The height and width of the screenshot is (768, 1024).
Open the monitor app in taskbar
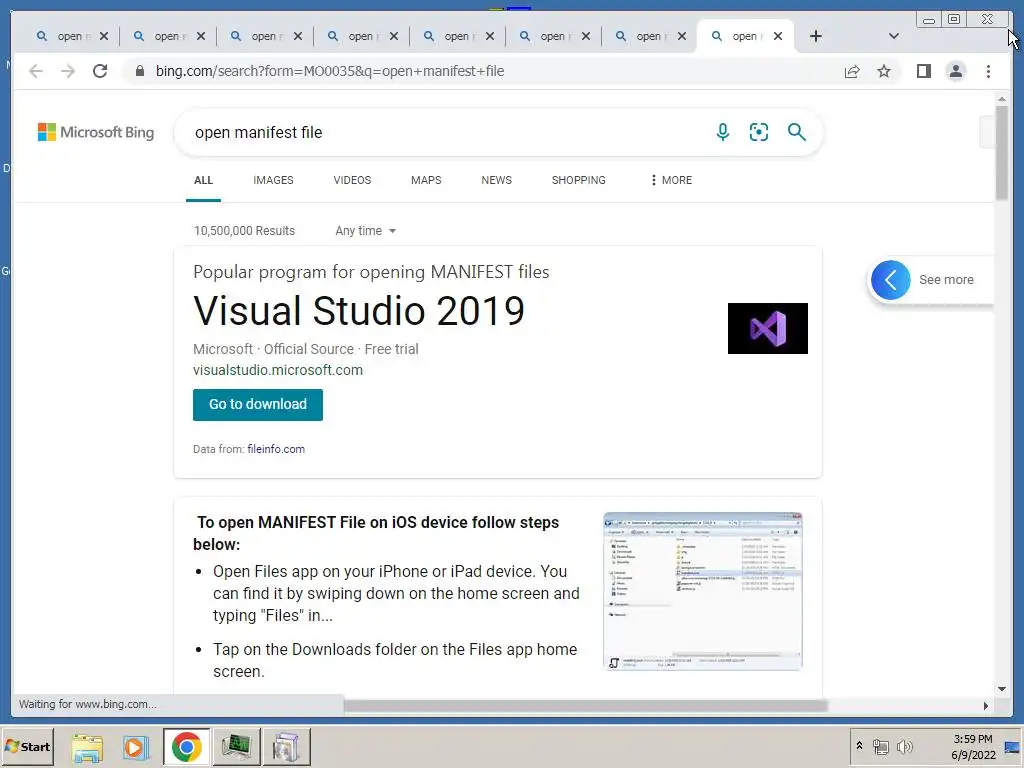pos(236,747)
